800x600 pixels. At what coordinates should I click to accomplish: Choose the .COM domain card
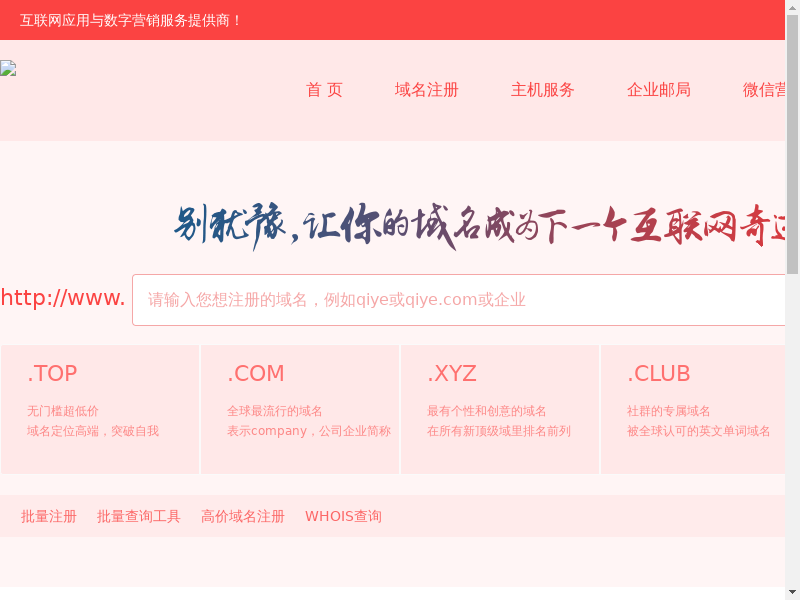pyautogui.click(x=300, y=409)
